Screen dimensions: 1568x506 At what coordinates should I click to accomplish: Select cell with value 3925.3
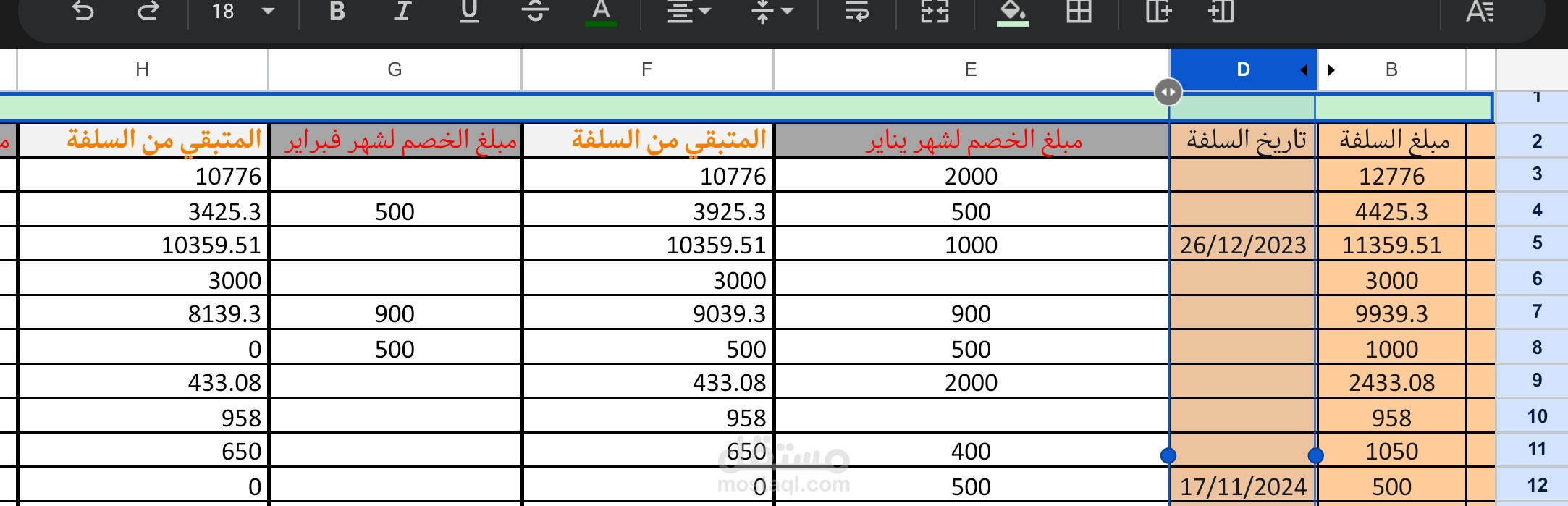[x=648, y=211]
